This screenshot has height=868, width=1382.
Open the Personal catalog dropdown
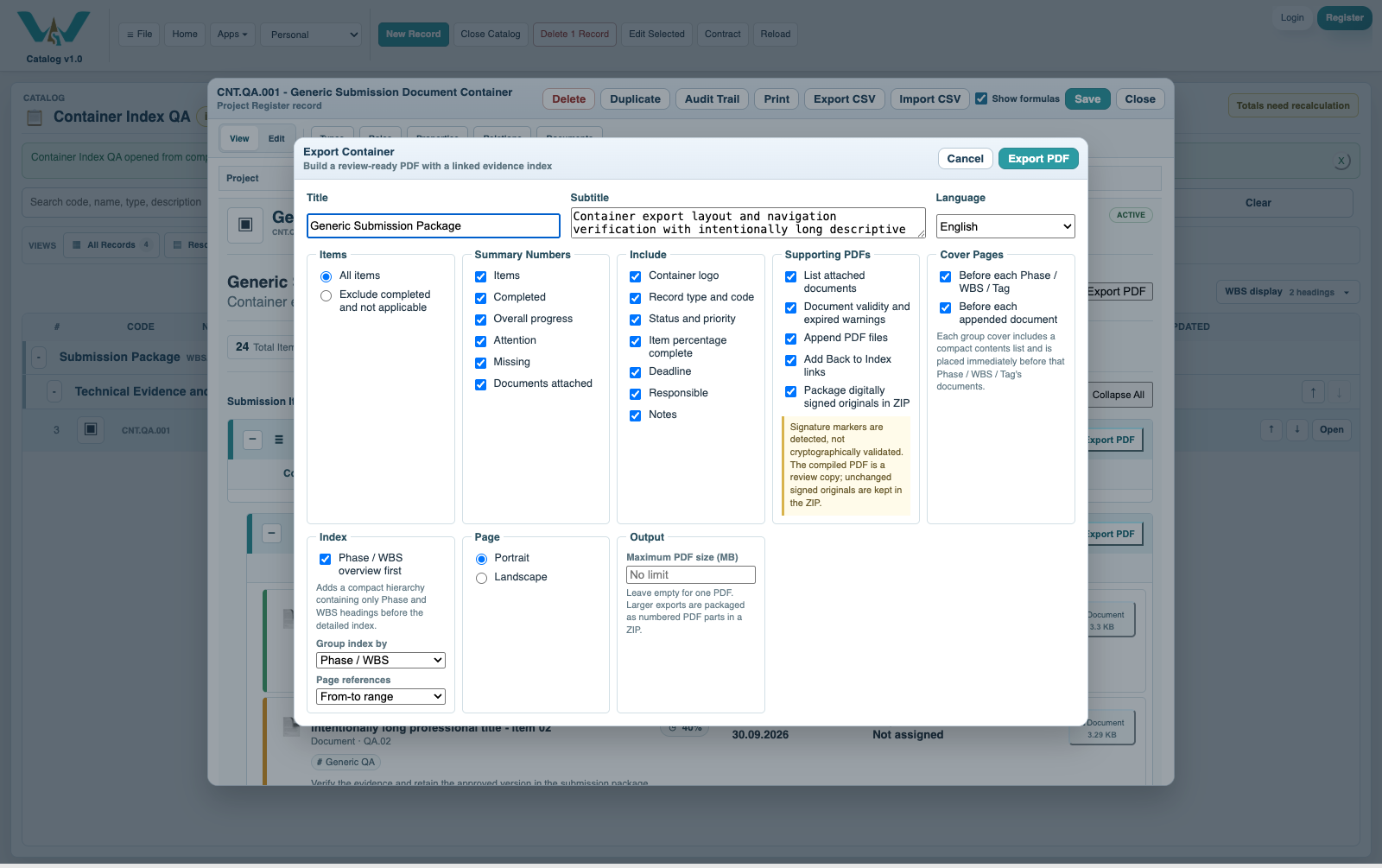(311, 35)
